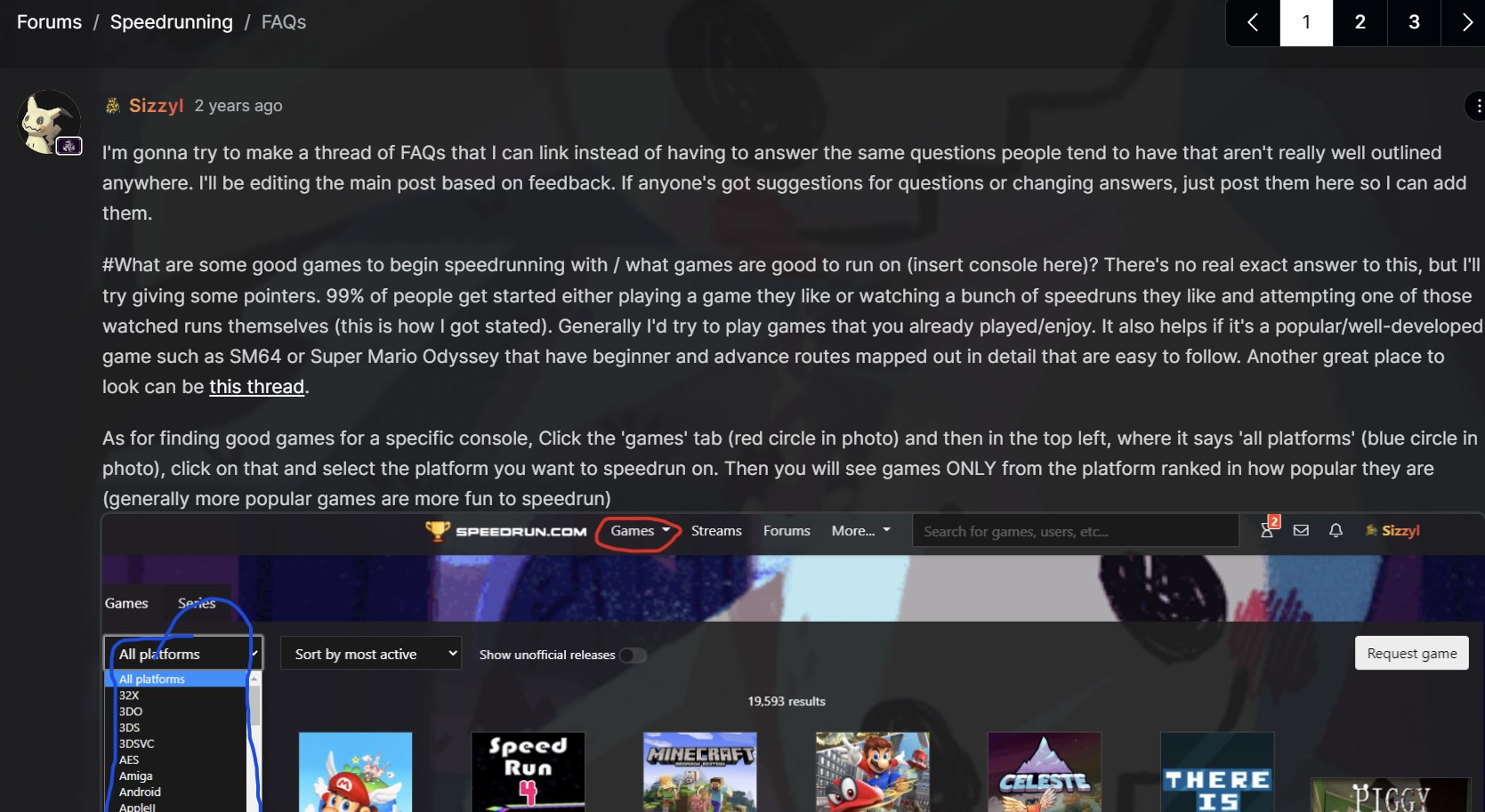Open Forums in the embedded navbar
The height and width of the screenshot is (812, 1485).
(x=787, y=531)
